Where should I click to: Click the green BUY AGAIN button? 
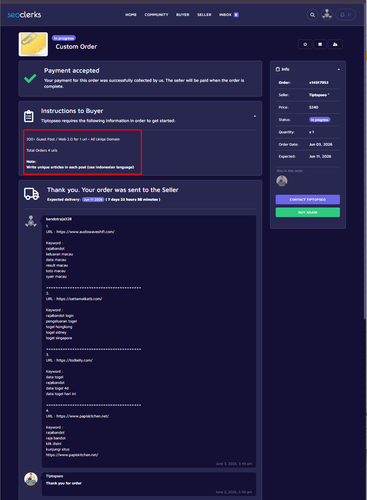308,212
